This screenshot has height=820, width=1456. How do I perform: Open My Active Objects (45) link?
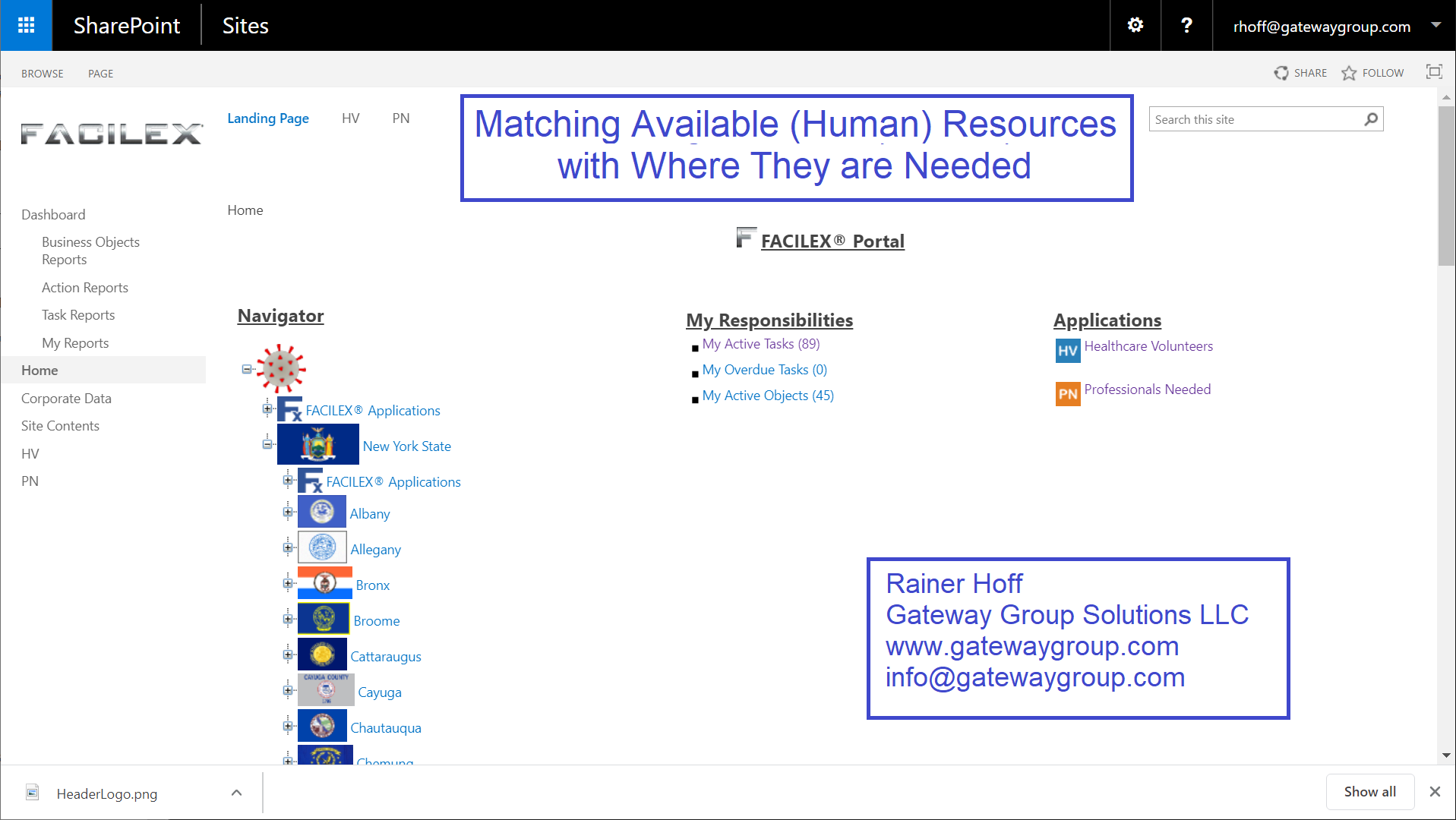(x=768, y=396)
